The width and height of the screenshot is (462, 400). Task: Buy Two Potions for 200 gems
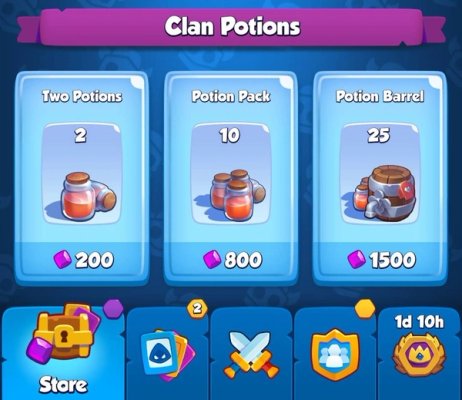(83, 260)
